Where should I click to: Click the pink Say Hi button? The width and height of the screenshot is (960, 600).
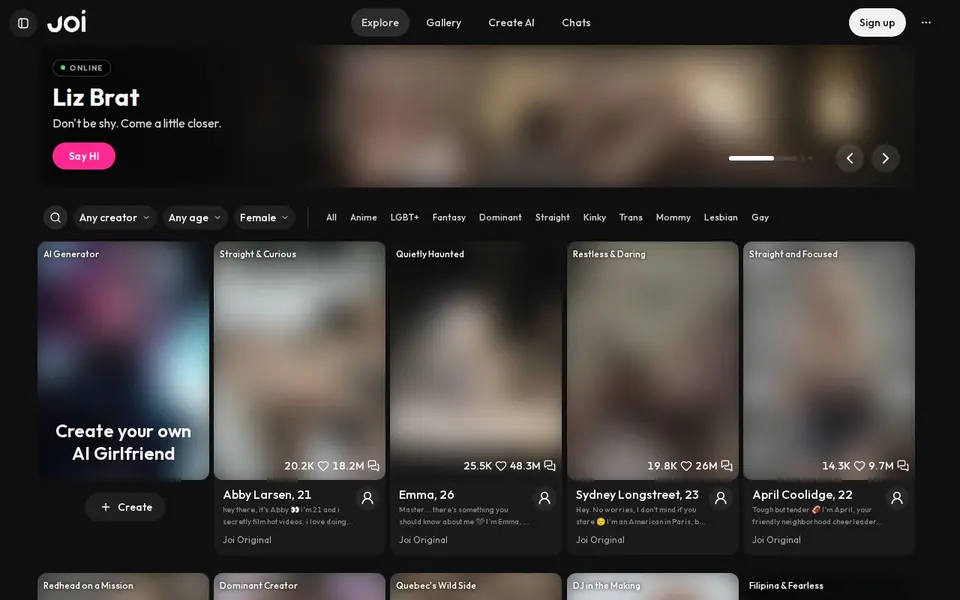(x=84, y=156)
